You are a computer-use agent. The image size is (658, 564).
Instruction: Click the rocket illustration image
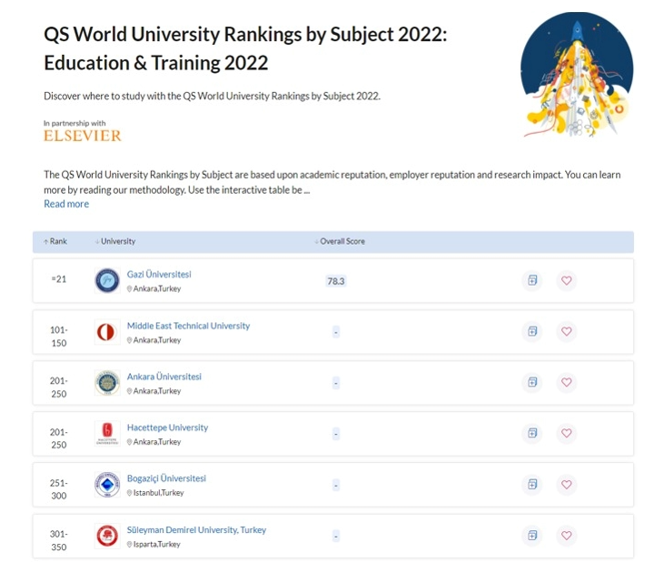pos(577,75)
